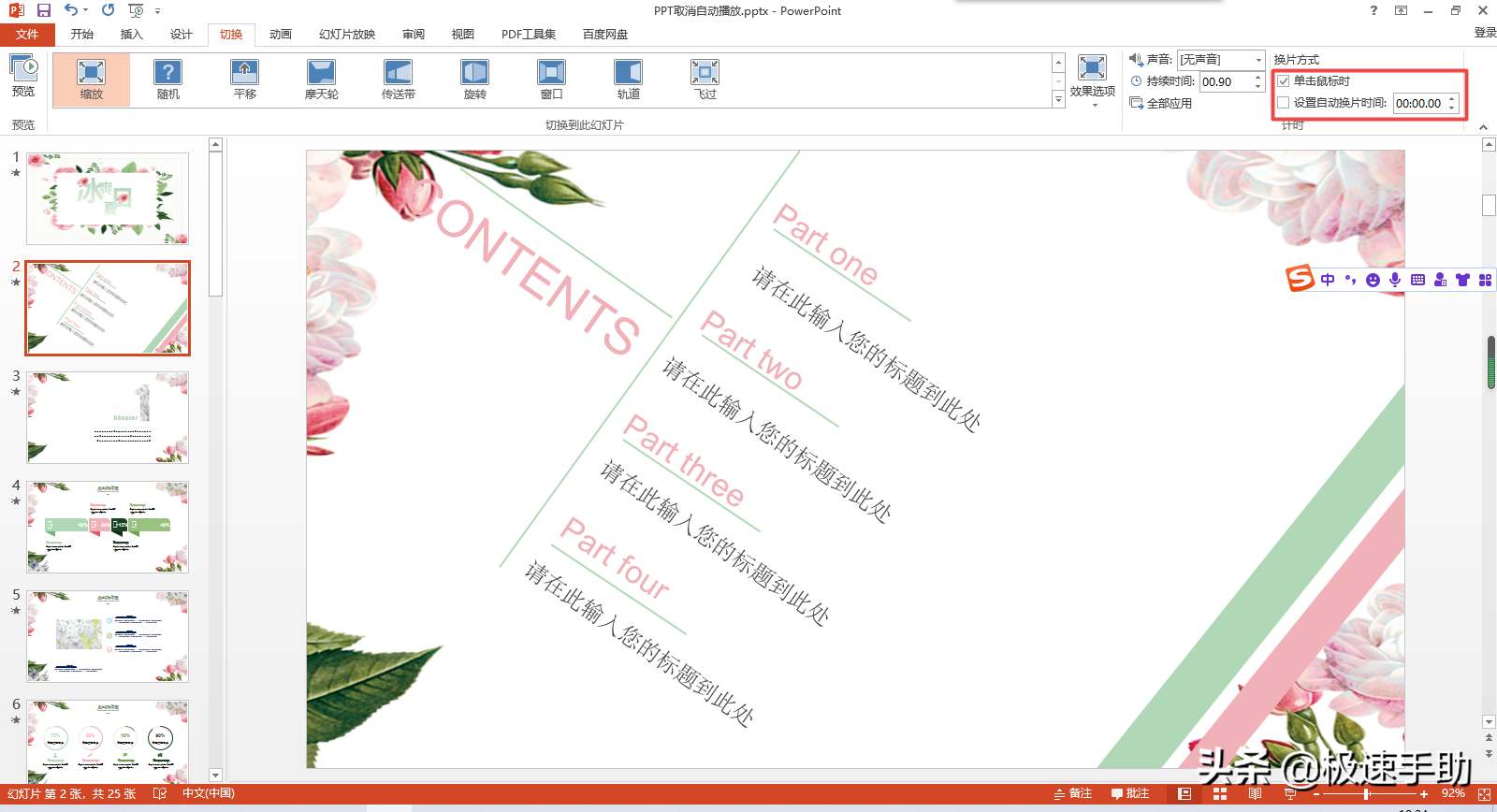The width and height of the screenshot is (1497, 812).
Task: Switch to reading view
Action: click(1255, 793)
